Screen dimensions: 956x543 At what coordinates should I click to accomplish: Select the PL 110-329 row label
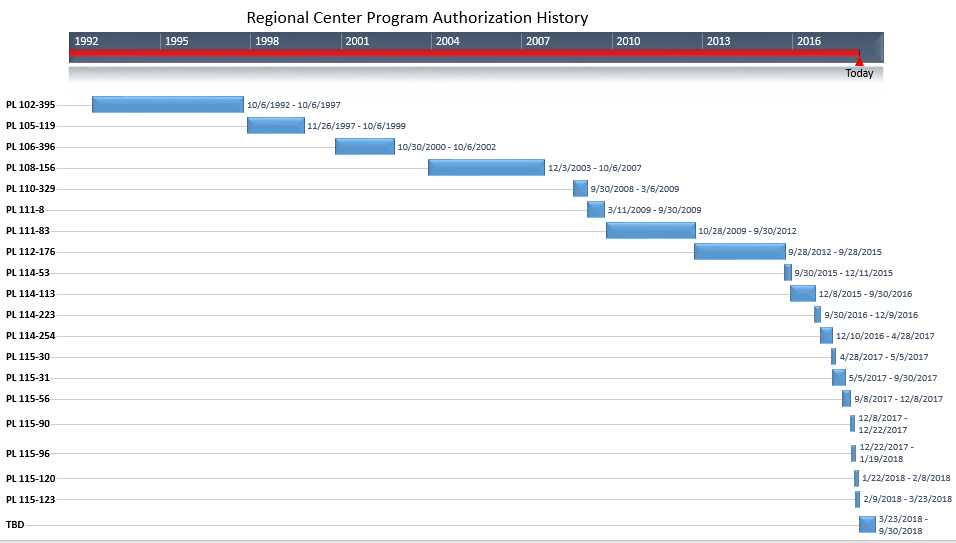pos(30,188)
